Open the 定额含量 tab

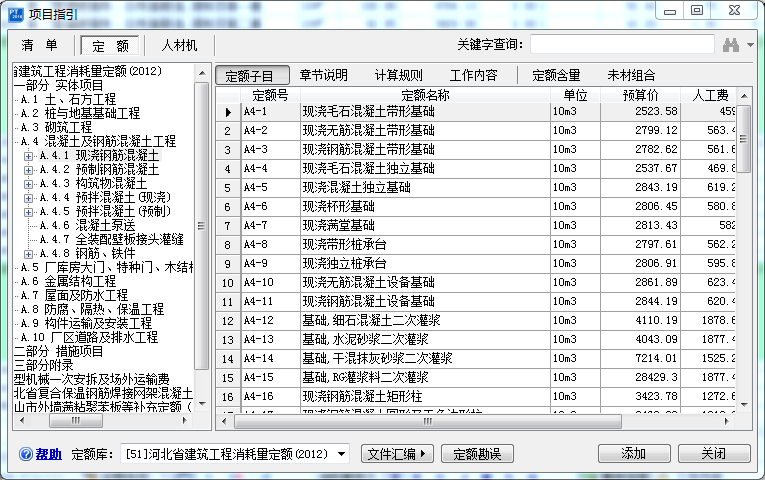tap(556, 75)
